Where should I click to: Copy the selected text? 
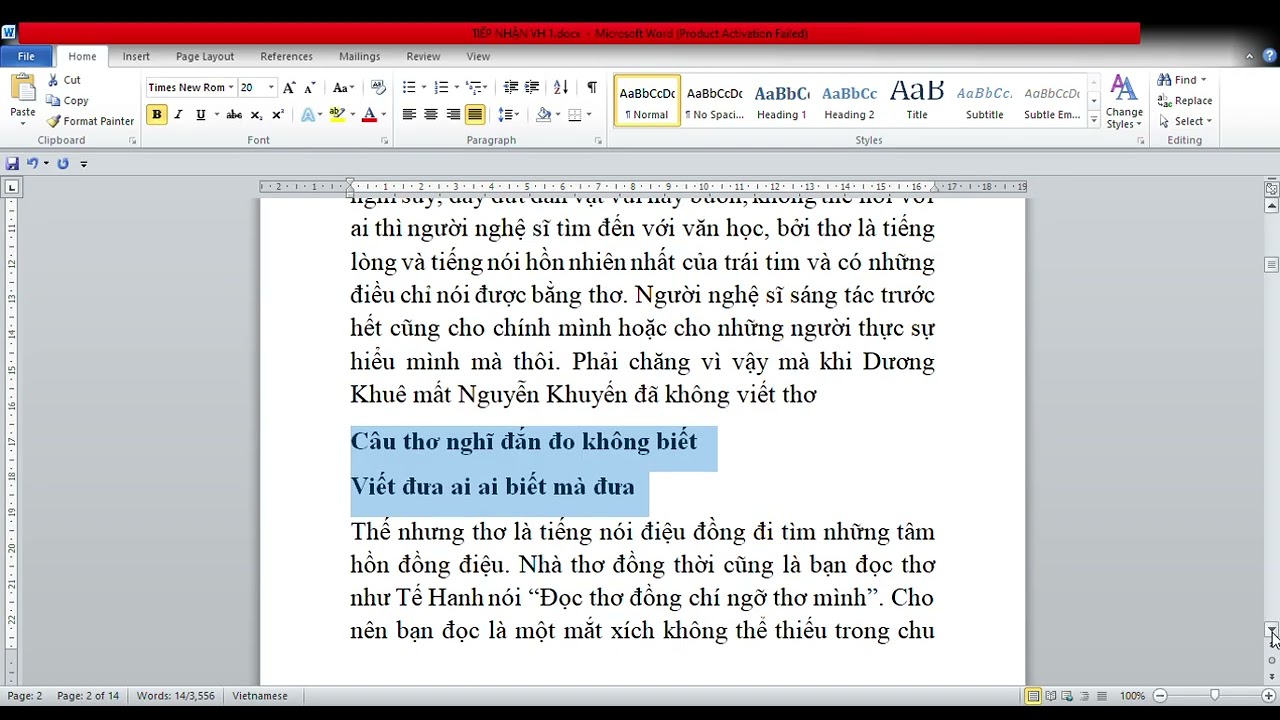tap(68, 101)
